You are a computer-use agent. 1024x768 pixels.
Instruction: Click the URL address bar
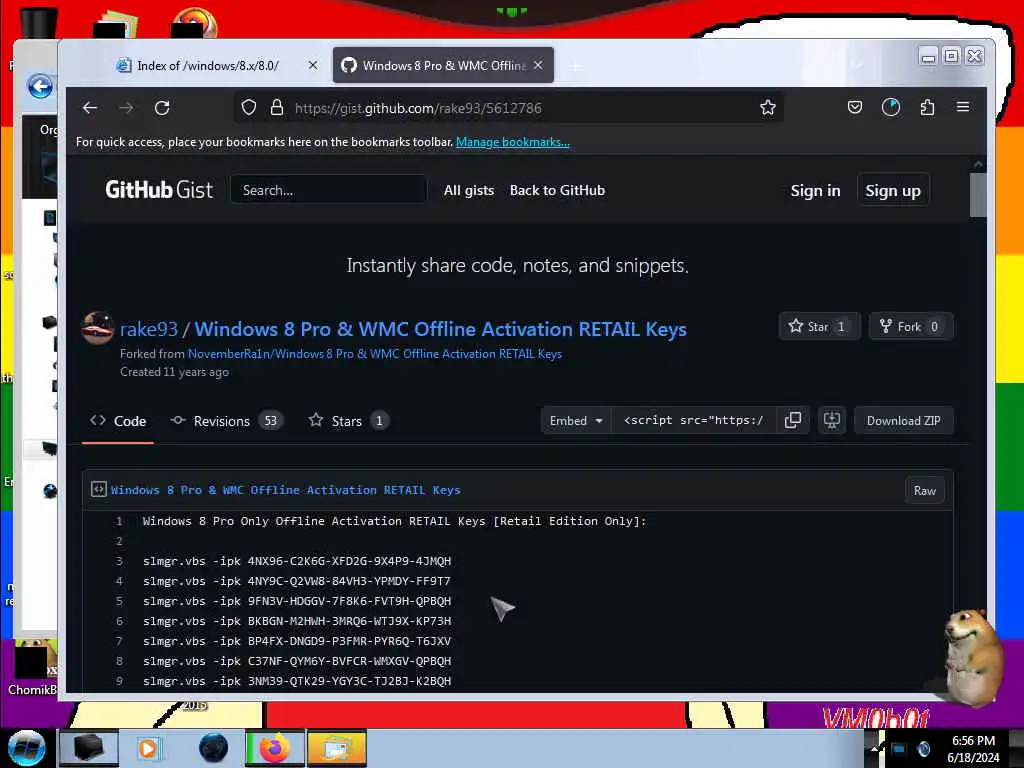pyautogui.click(x=509, y=108)
